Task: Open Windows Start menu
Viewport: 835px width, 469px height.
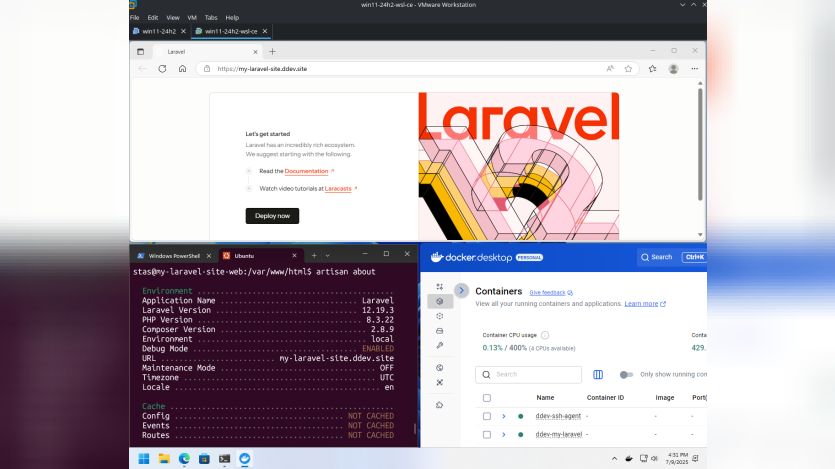Action: pos(144,458)
